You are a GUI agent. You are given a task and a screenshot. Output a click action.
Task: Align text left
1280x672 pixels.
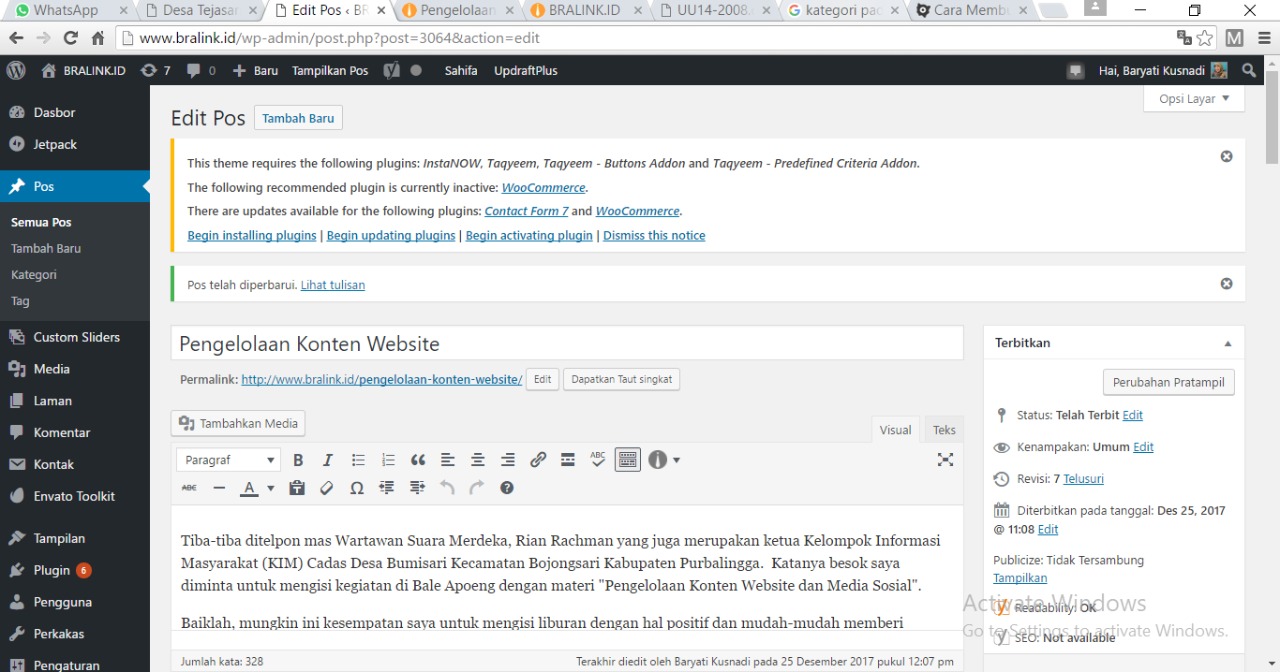point(448,460)
